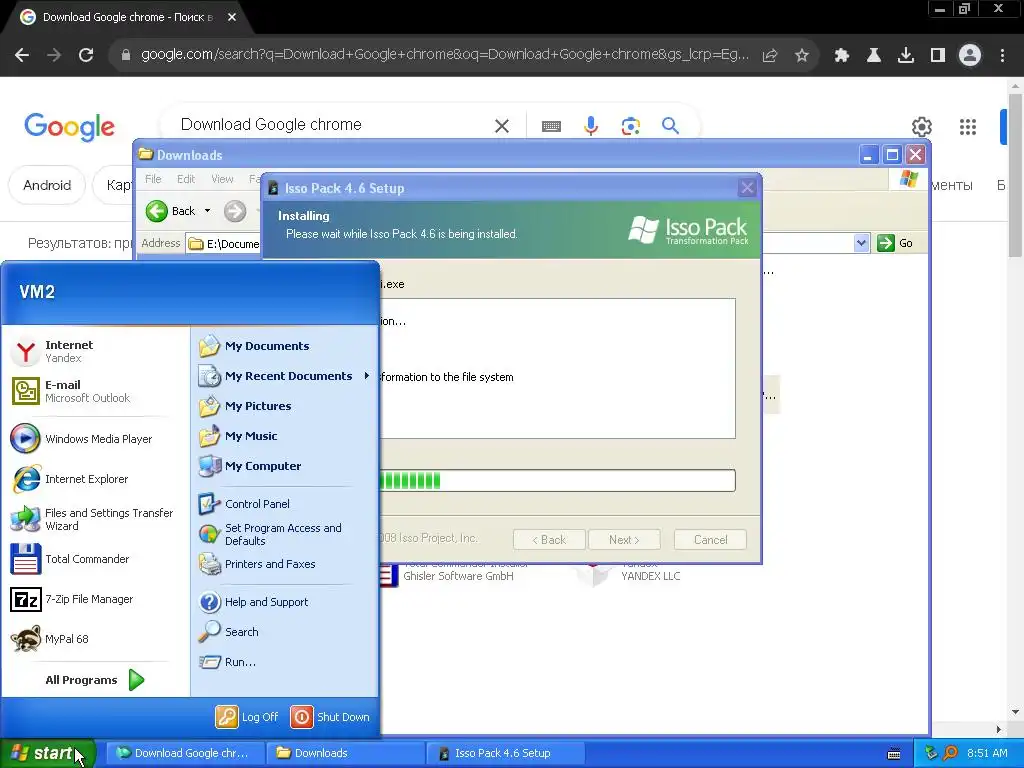This screenshot has height=768, width=1024.
Task: Click the system tray clock
Action: tap(987, 753)
